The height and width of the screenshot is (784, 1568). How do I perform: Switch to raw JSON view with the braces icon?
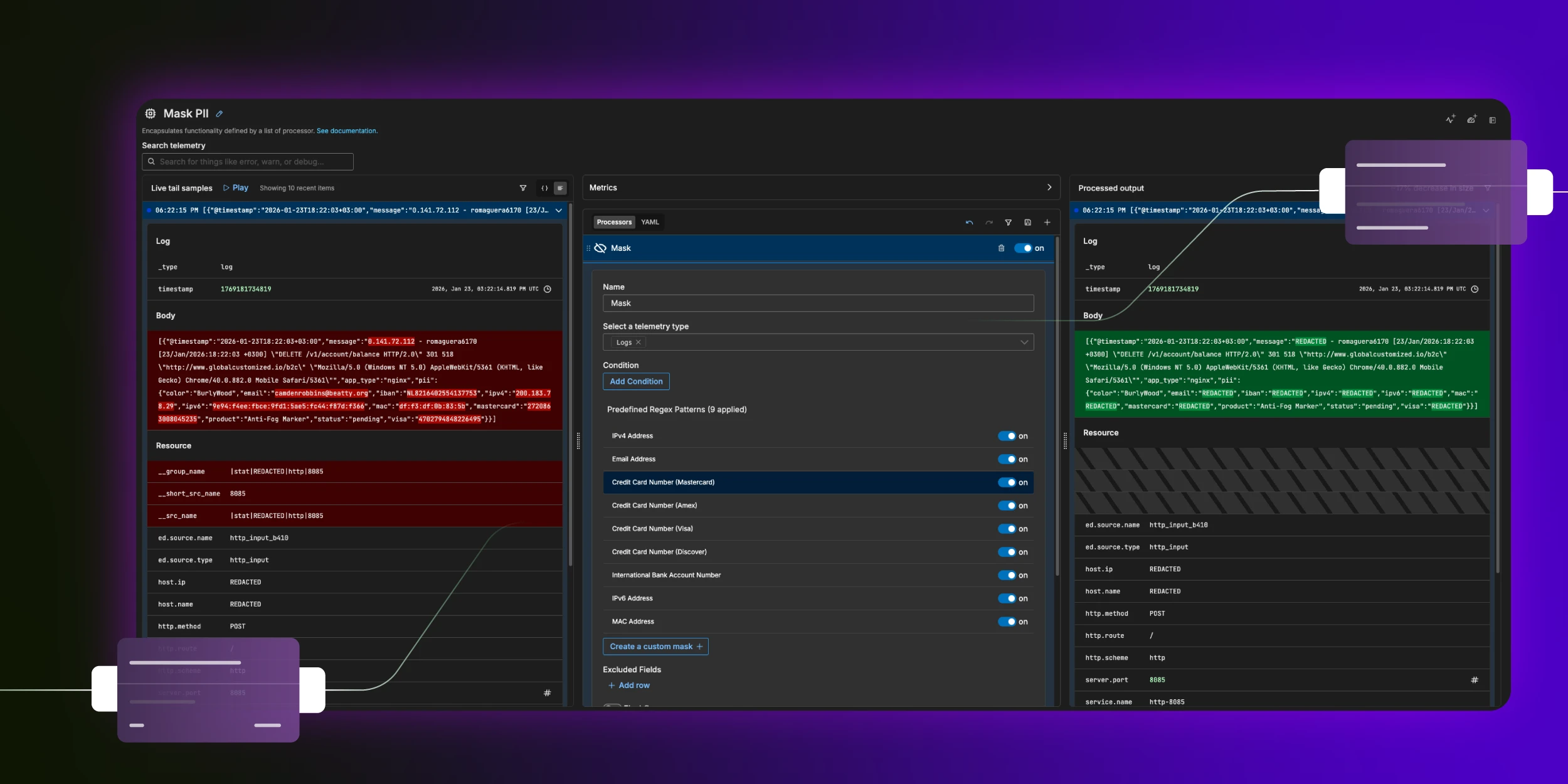544,188
